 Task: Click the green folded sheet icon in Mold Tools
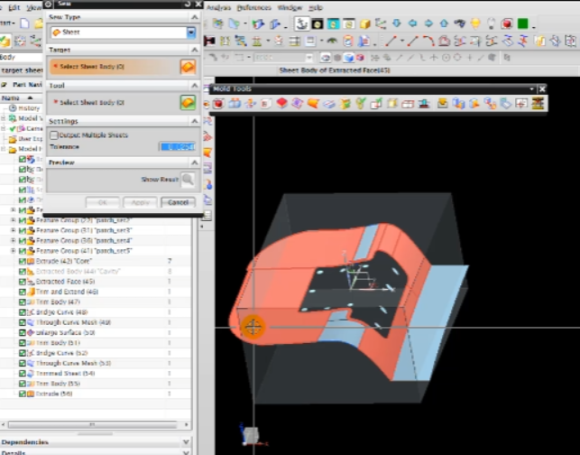point(345,104)
